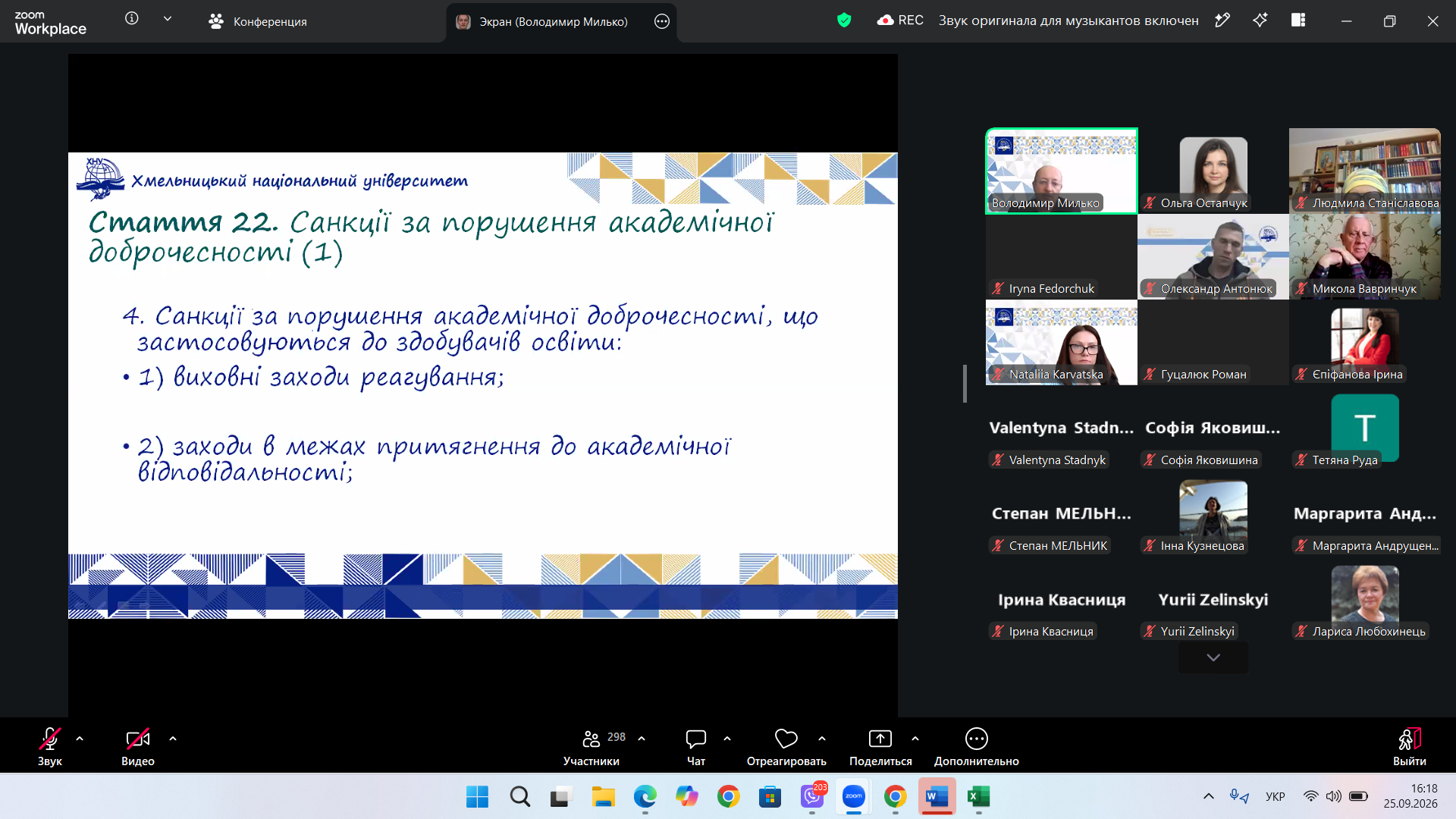Toggle REC cloud recording indicator
Screen dimensions: 1456x819
(900, 20)
